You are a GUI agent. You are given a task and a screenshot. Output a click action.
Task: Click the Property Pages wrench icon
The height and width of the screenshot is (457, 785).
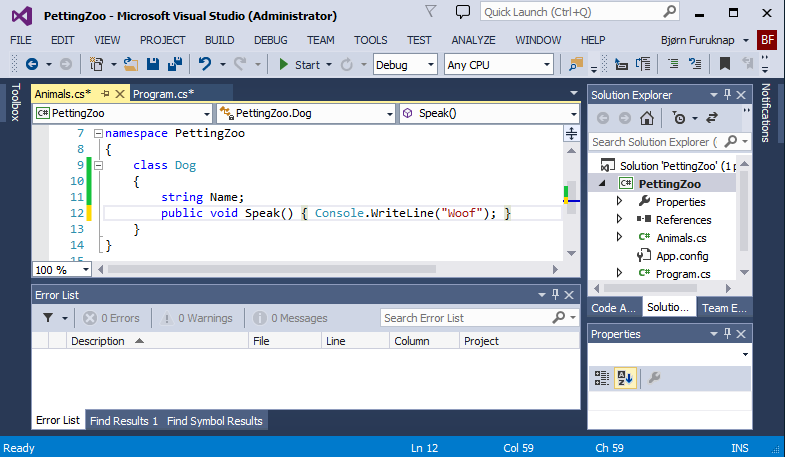point(654,377)
